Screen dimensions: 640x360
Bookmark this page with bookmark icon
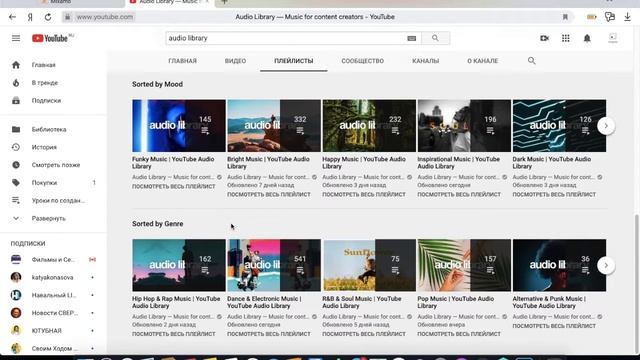pos(565,17)
